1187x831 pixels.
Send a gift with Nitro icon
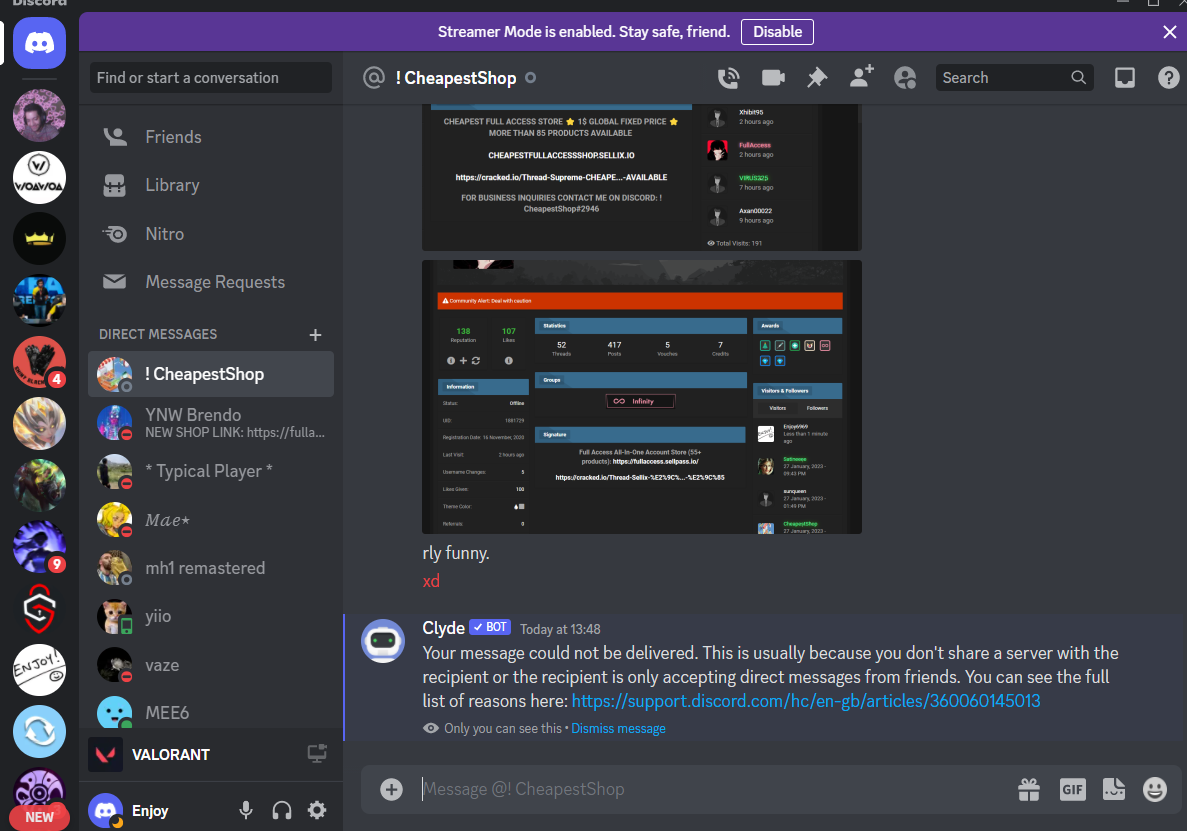1029,789
